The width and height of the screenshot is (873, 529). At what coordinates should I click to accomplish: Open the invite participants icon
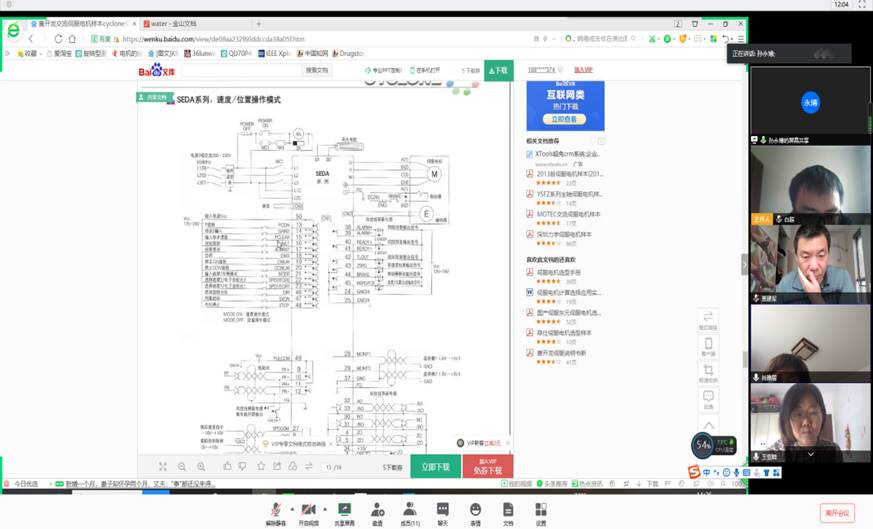(x=377, y=510)
